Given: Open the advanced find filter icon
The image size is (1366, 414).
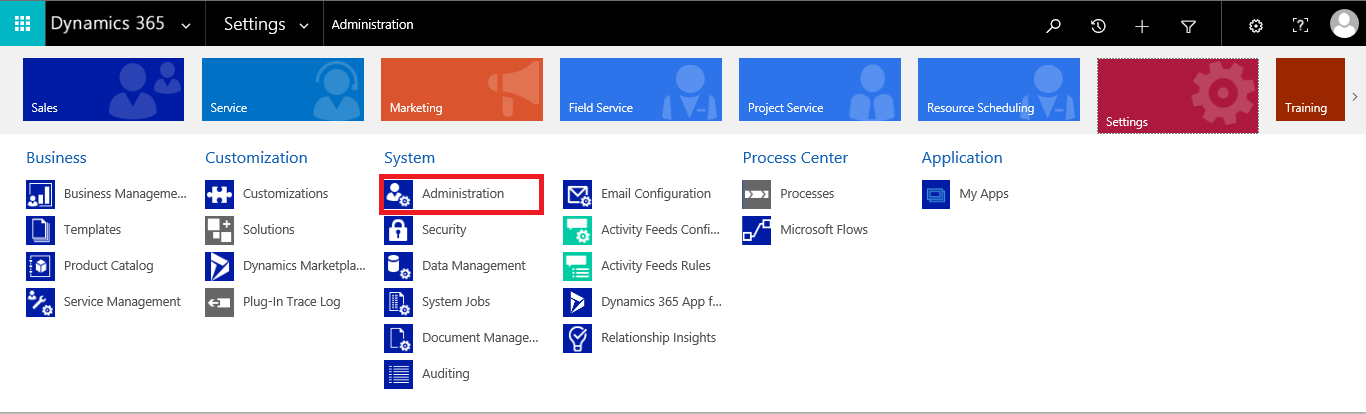Looking at the screenshot, I should [1188, 26].
